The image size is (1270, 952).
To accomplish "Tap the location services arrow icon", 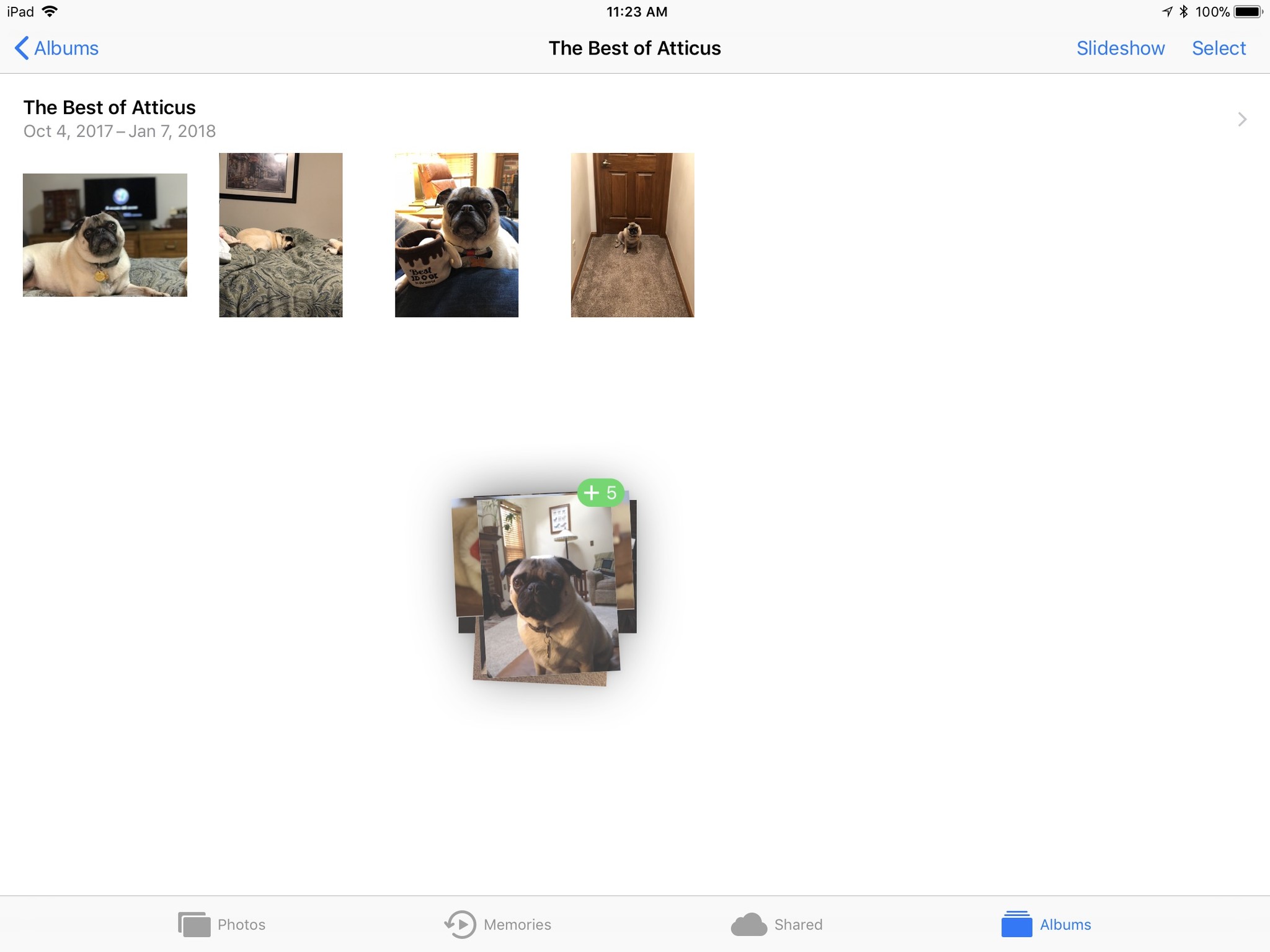I will [1167, 12].
